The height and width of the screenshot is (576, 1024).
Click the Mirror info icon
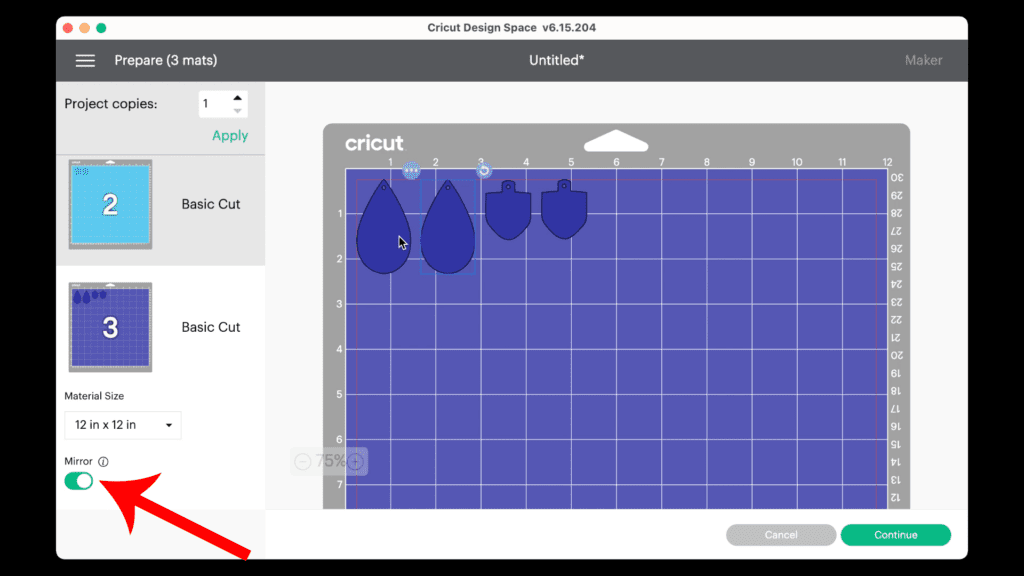103,462
